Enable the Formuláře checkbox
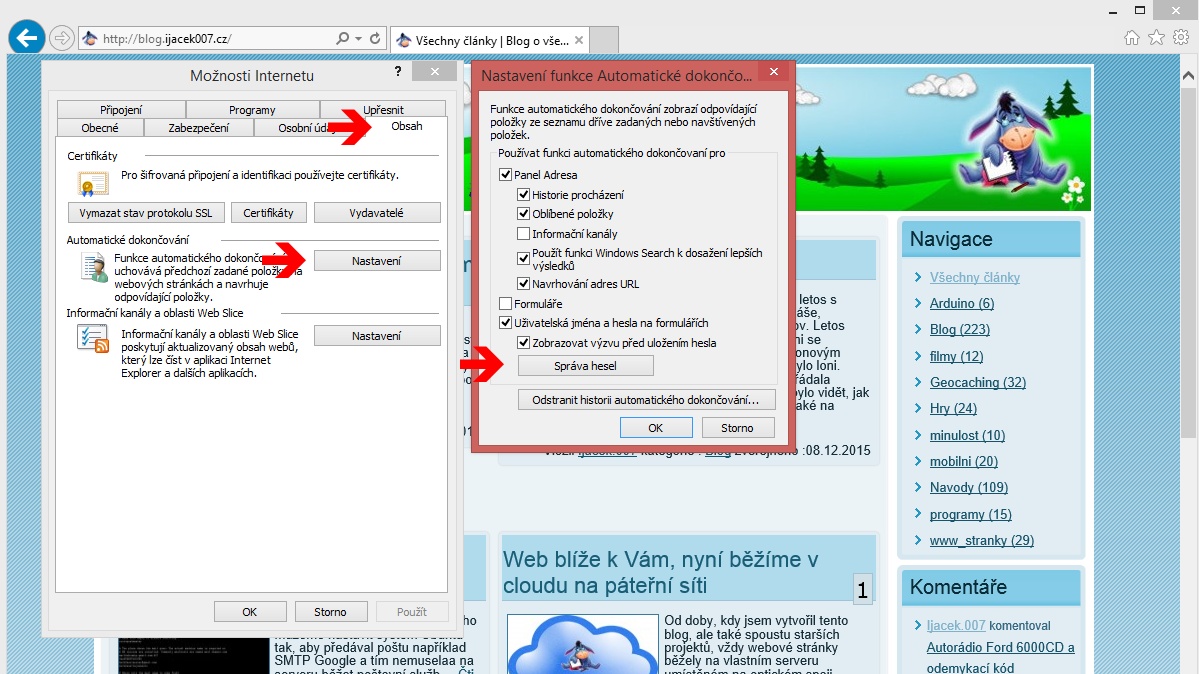1199x674 pixels. click(505, 304)
